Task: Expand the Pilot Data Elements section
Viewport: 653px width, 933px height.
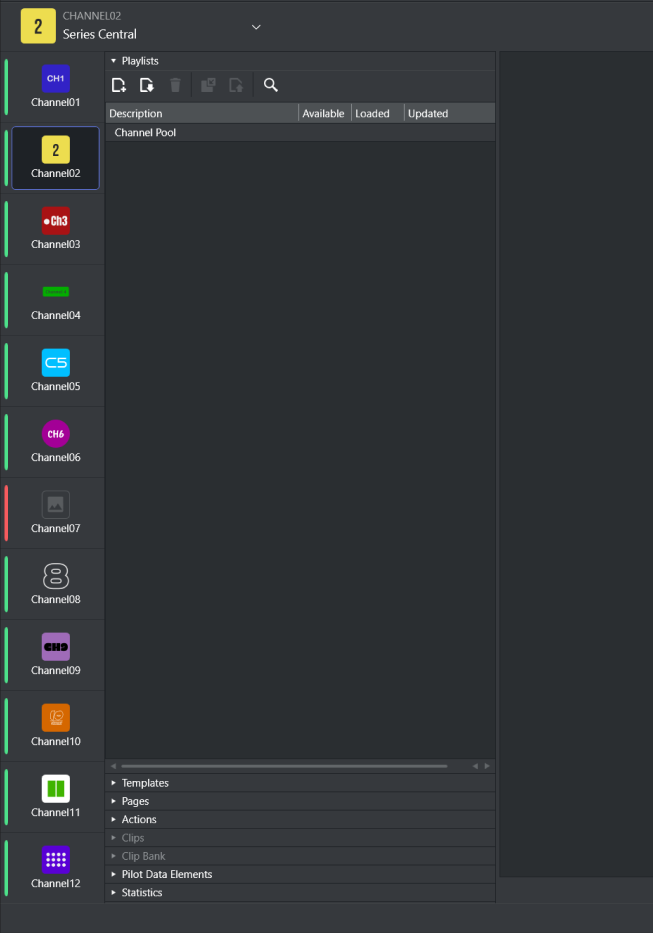Action: point(166,874)
